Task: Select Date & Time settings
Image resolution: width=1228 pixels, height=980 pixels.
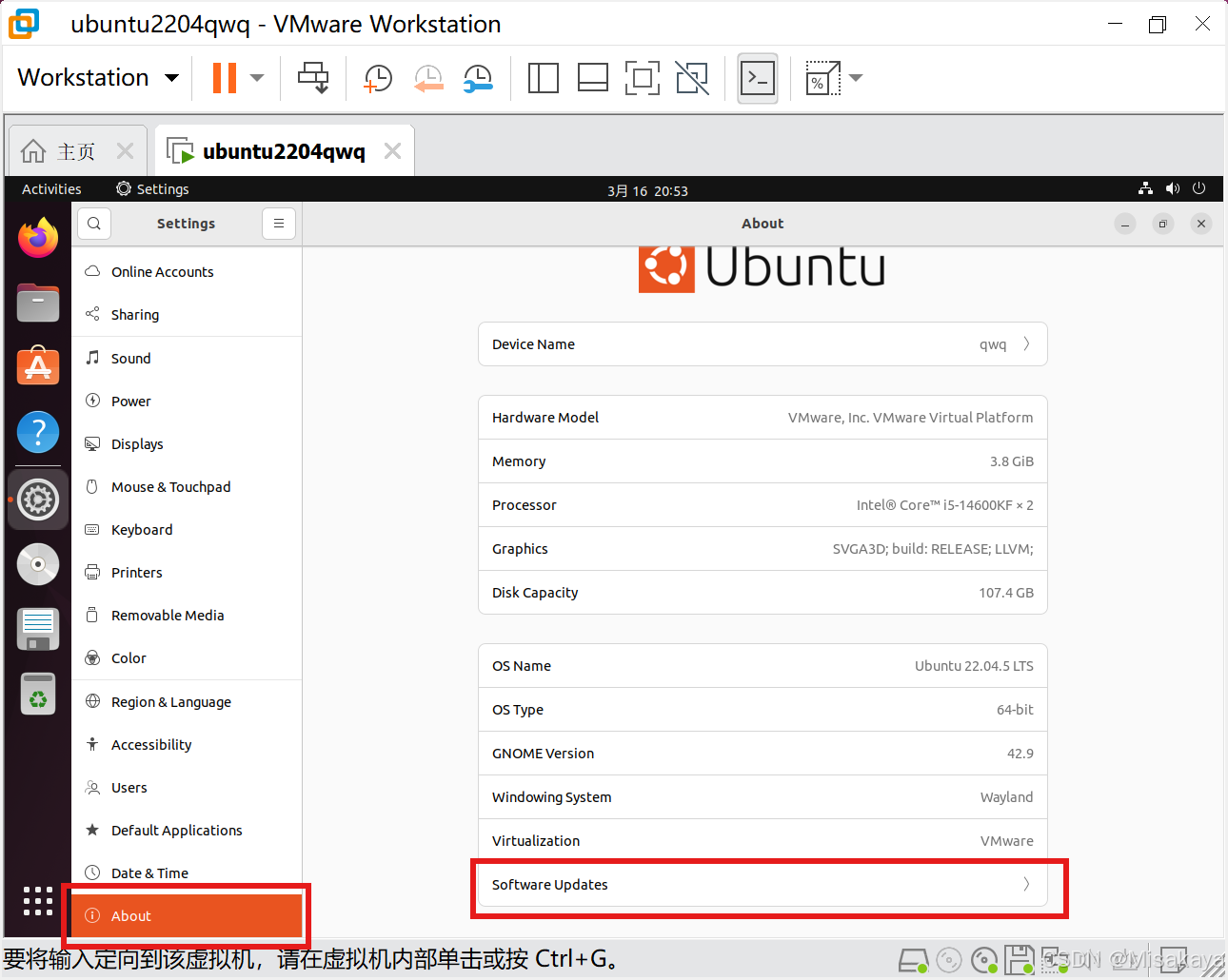Action: [187, 873]
